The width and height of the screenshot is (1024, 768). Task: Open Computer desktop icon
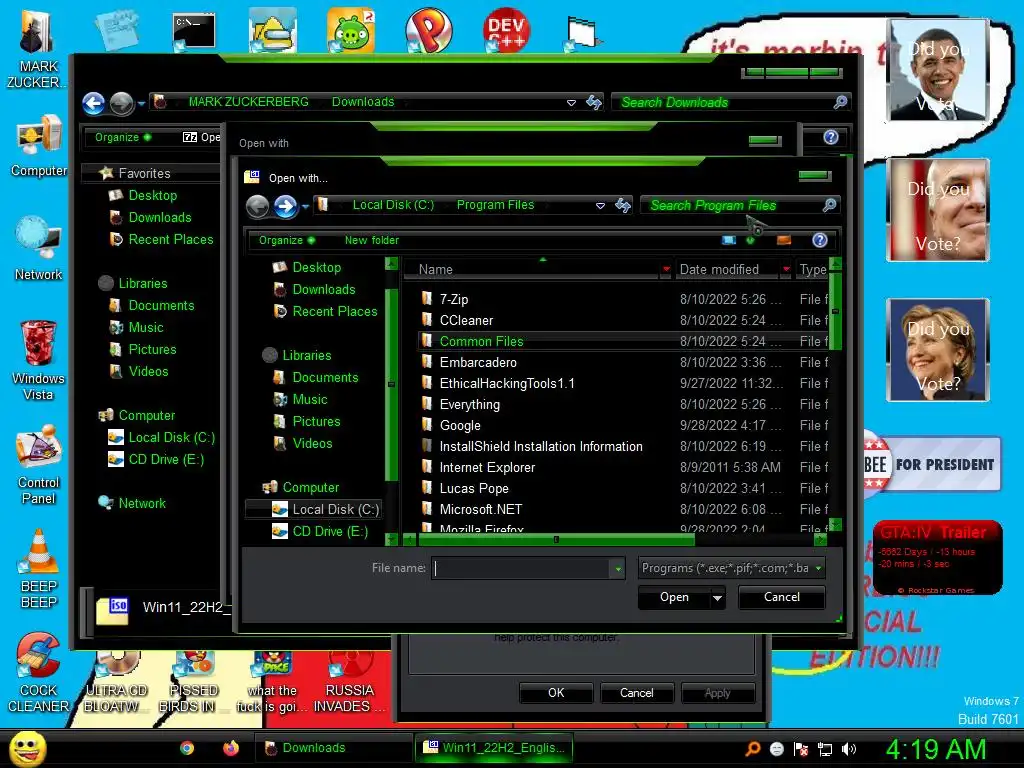coord(39,146)
